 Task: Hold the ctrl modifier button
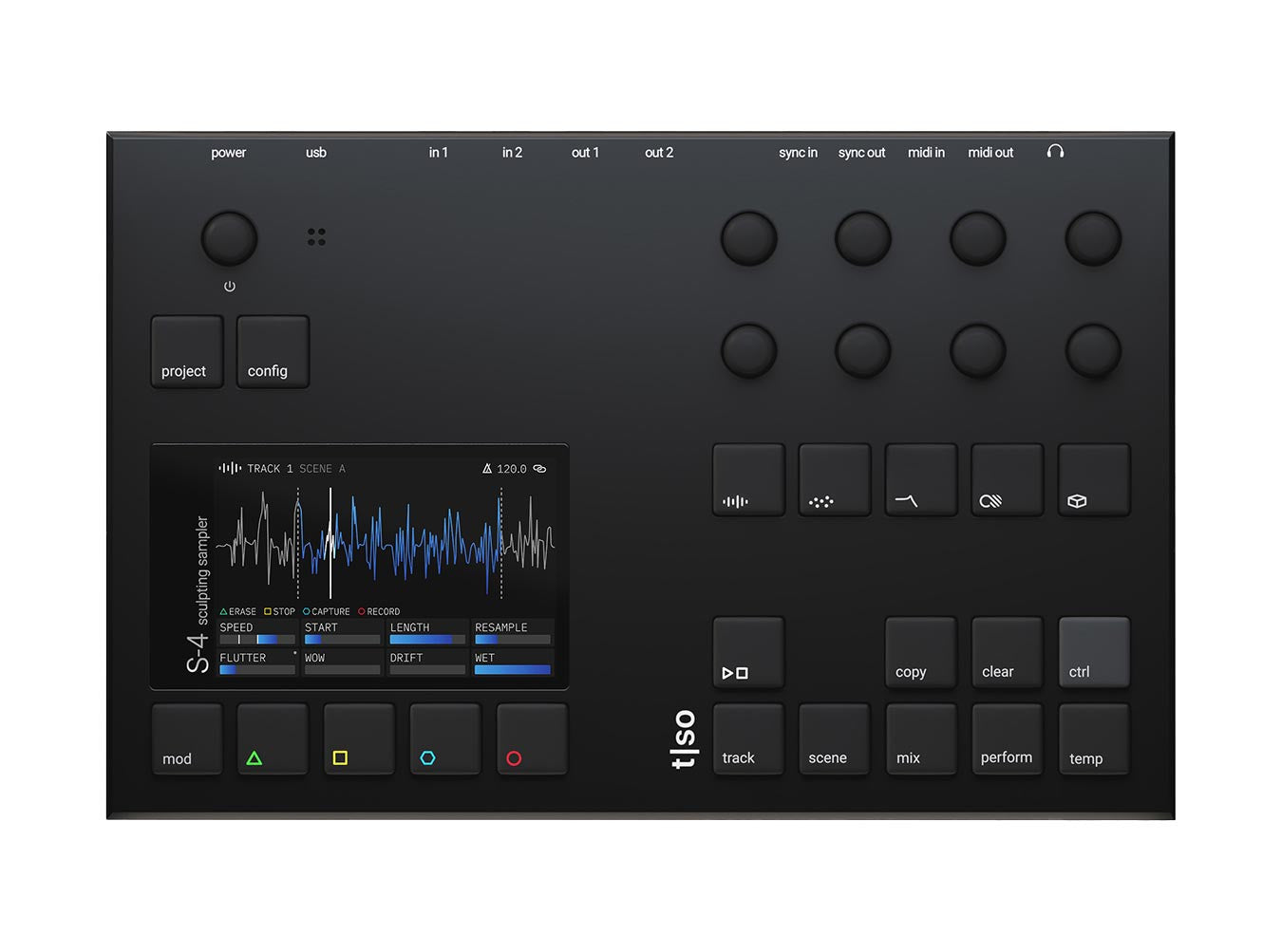click(1093, 652)
